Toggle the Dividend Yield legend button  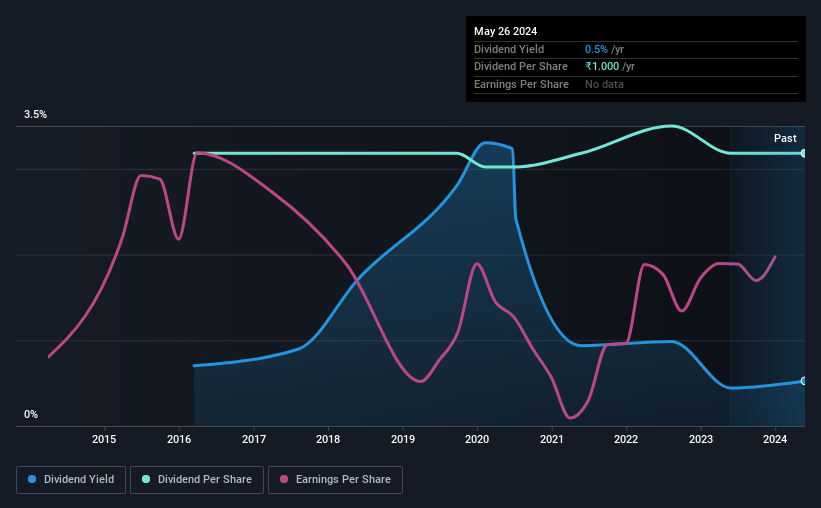pyautogui.click(x=71, y=480)
